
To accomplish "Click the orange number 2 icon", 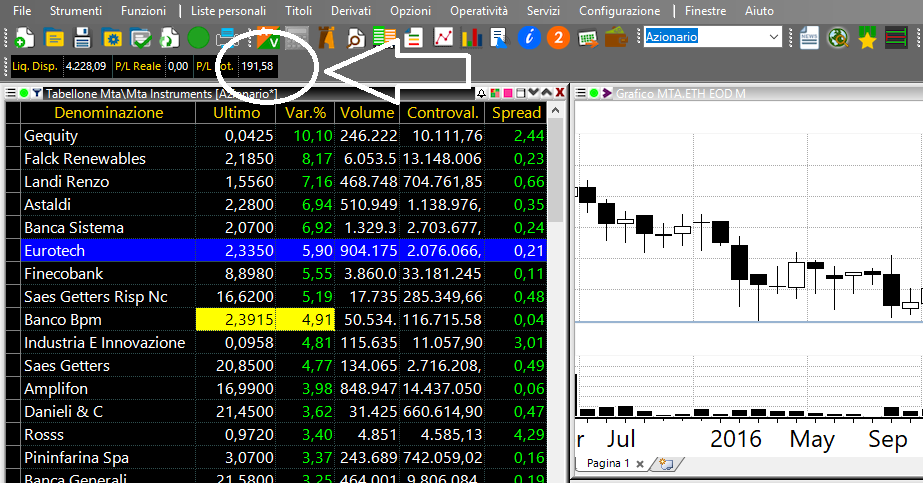I will (x=558, y=38).
